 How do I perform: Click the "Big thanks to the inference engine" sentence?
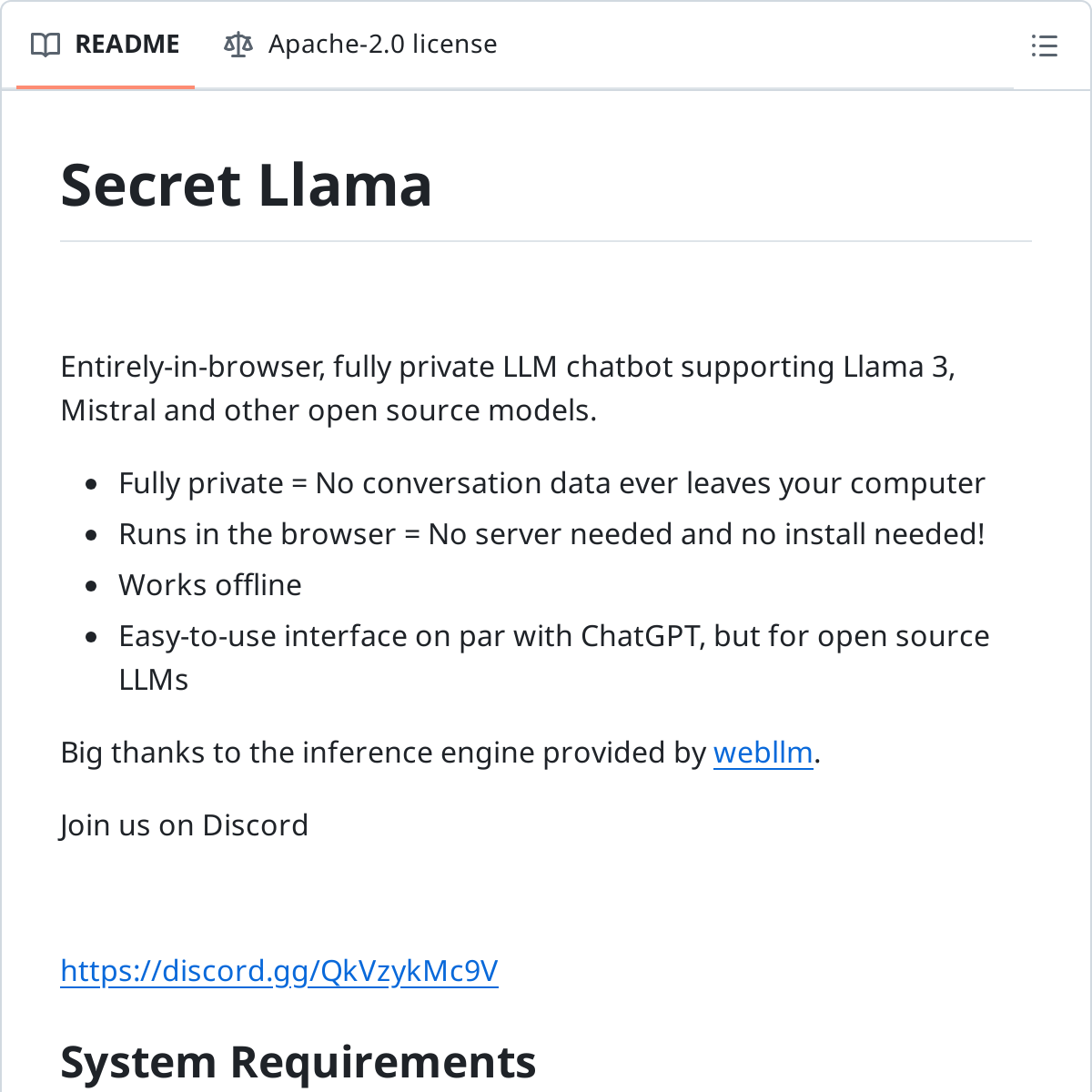382,753
